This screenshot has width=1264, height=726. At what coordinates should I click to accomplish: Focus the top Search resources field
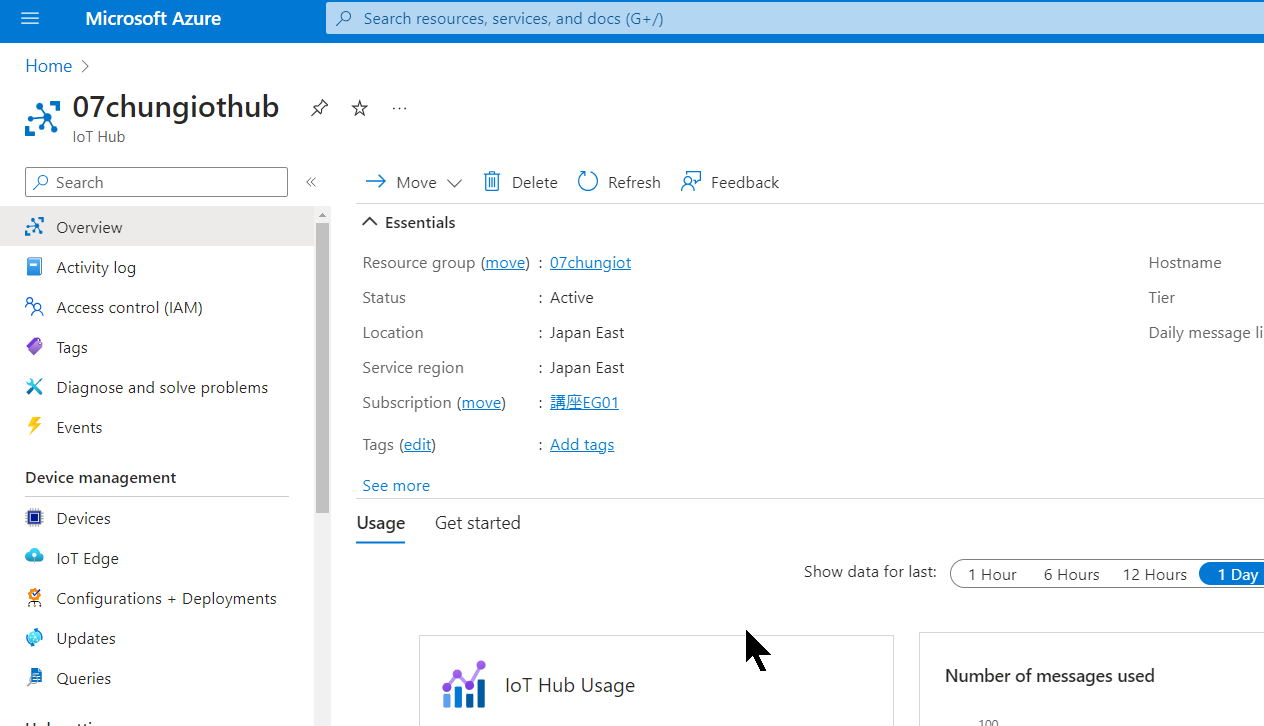tap(795, 18)
